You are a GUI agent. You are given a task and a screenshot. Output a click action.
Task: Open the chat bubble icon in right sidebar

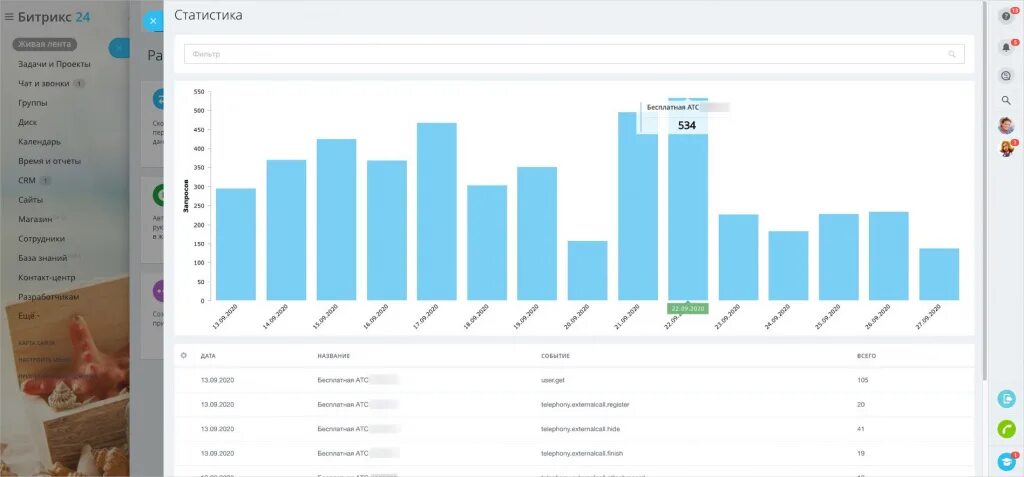click(1006, 76)
